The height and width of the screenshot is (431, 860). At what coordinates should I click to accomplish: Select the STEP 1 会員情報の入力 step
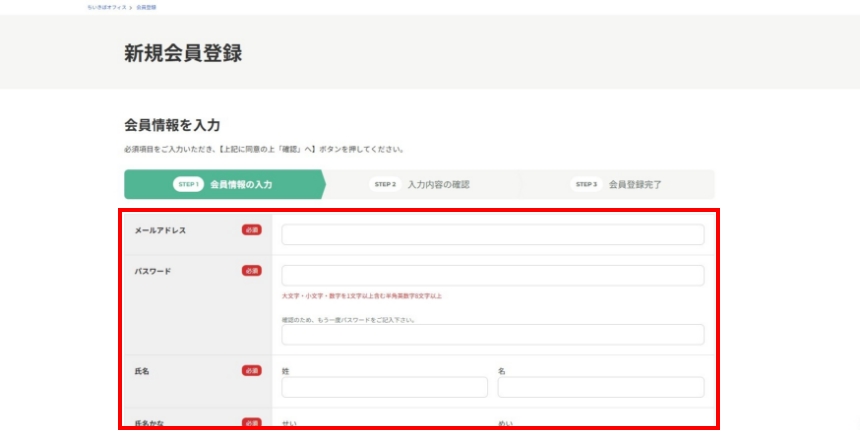pyautogui.click(x=223, y=184)
